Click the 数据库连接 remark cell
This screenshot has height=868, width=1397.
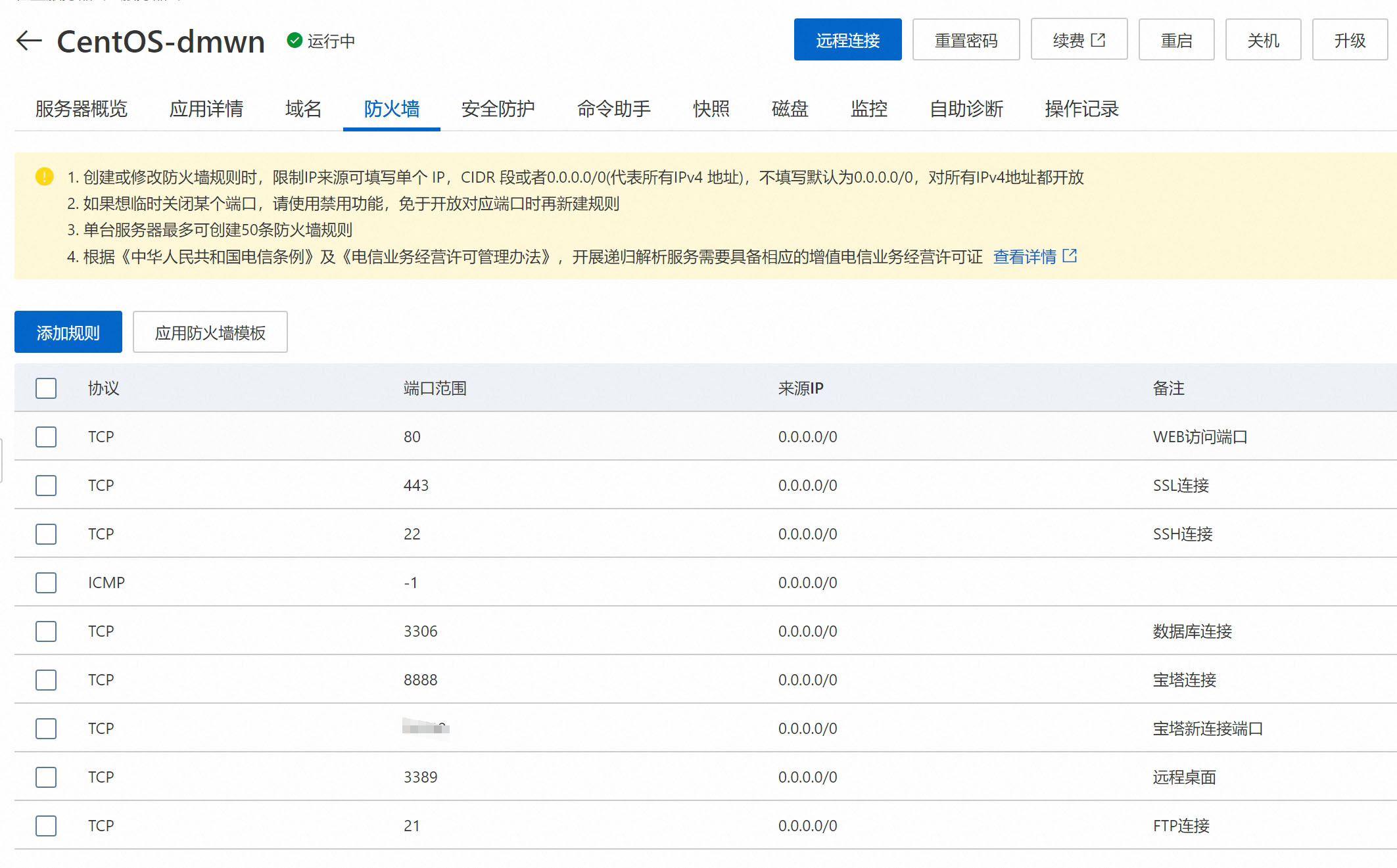coord(1192,631)
